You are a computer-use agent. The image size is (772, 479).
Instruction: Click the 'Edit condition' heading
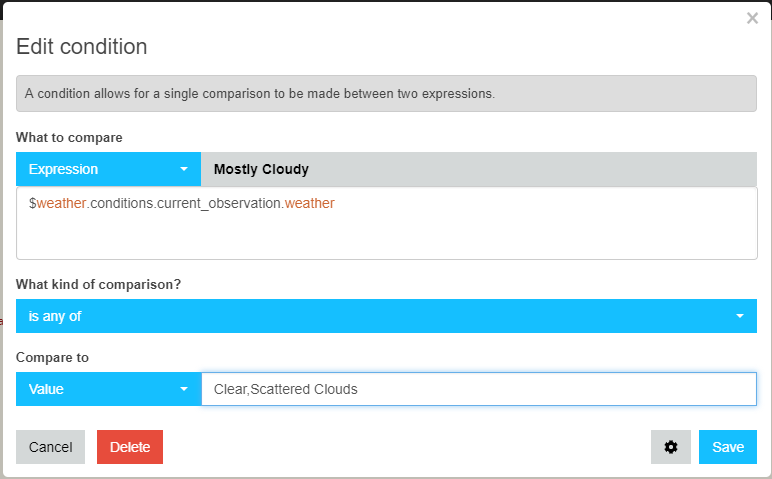82,47
